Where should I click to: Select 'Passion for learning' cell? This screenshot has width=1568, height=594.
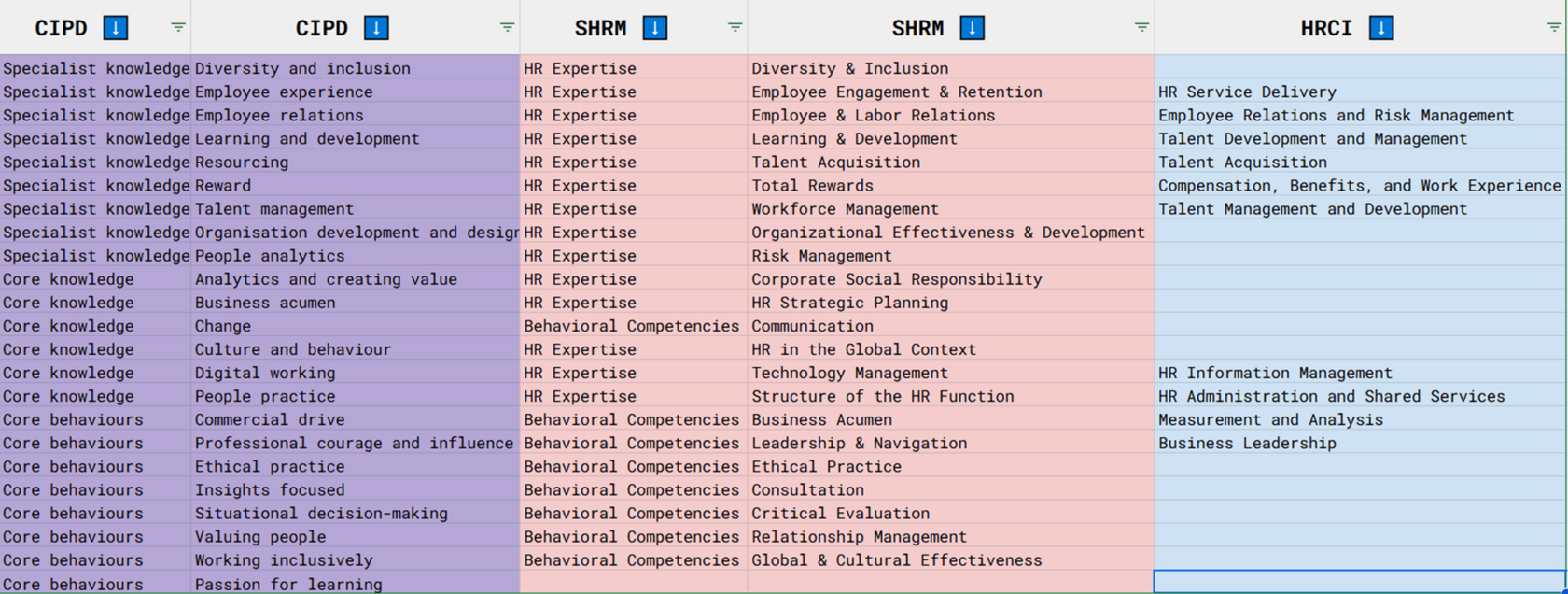tap(355, 584)
